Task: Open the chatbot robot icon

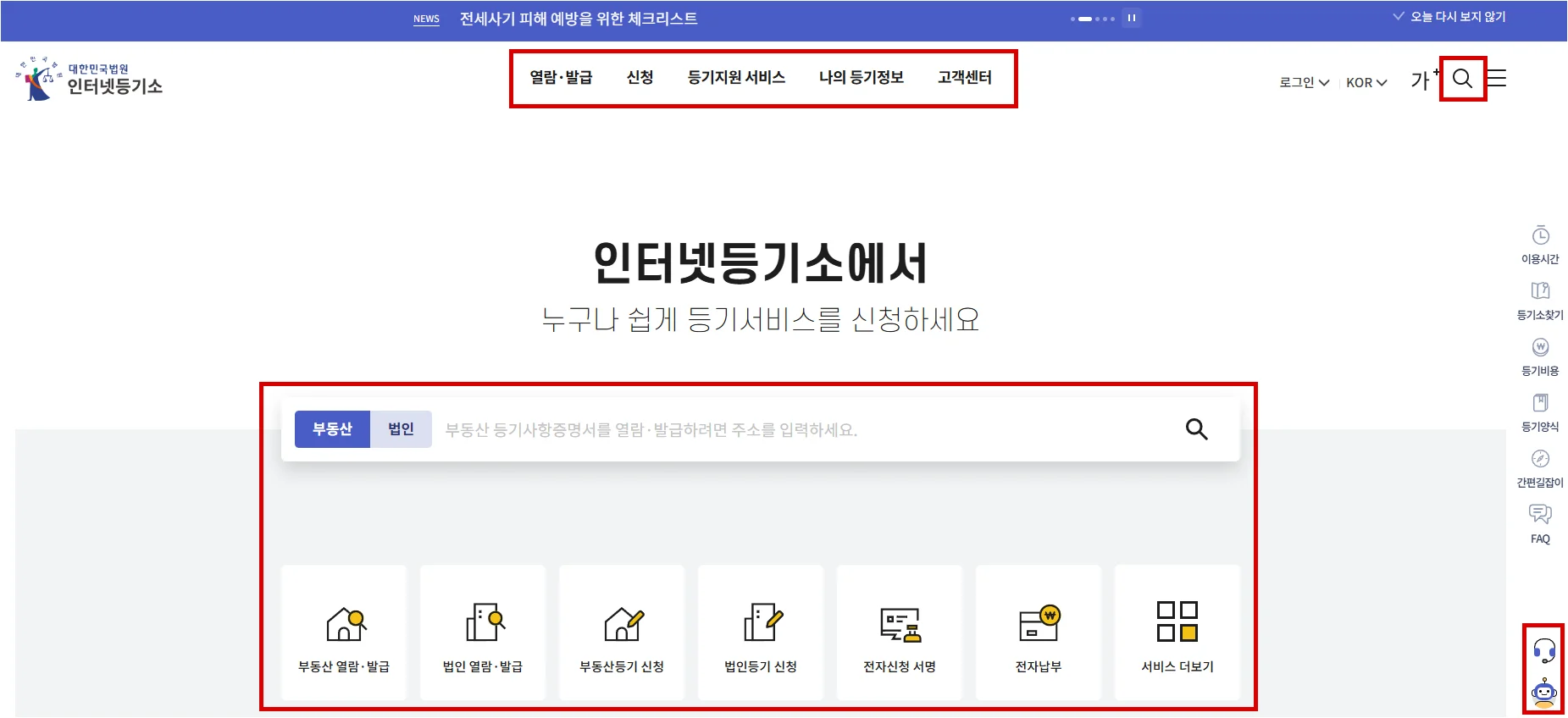Action: point(1544,693)
